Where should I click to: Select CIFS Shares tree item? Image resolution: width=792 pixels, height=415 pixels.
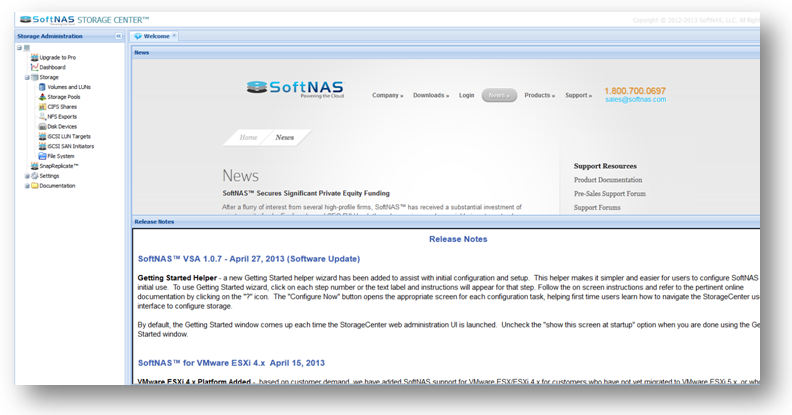click(x=62, y=107)
